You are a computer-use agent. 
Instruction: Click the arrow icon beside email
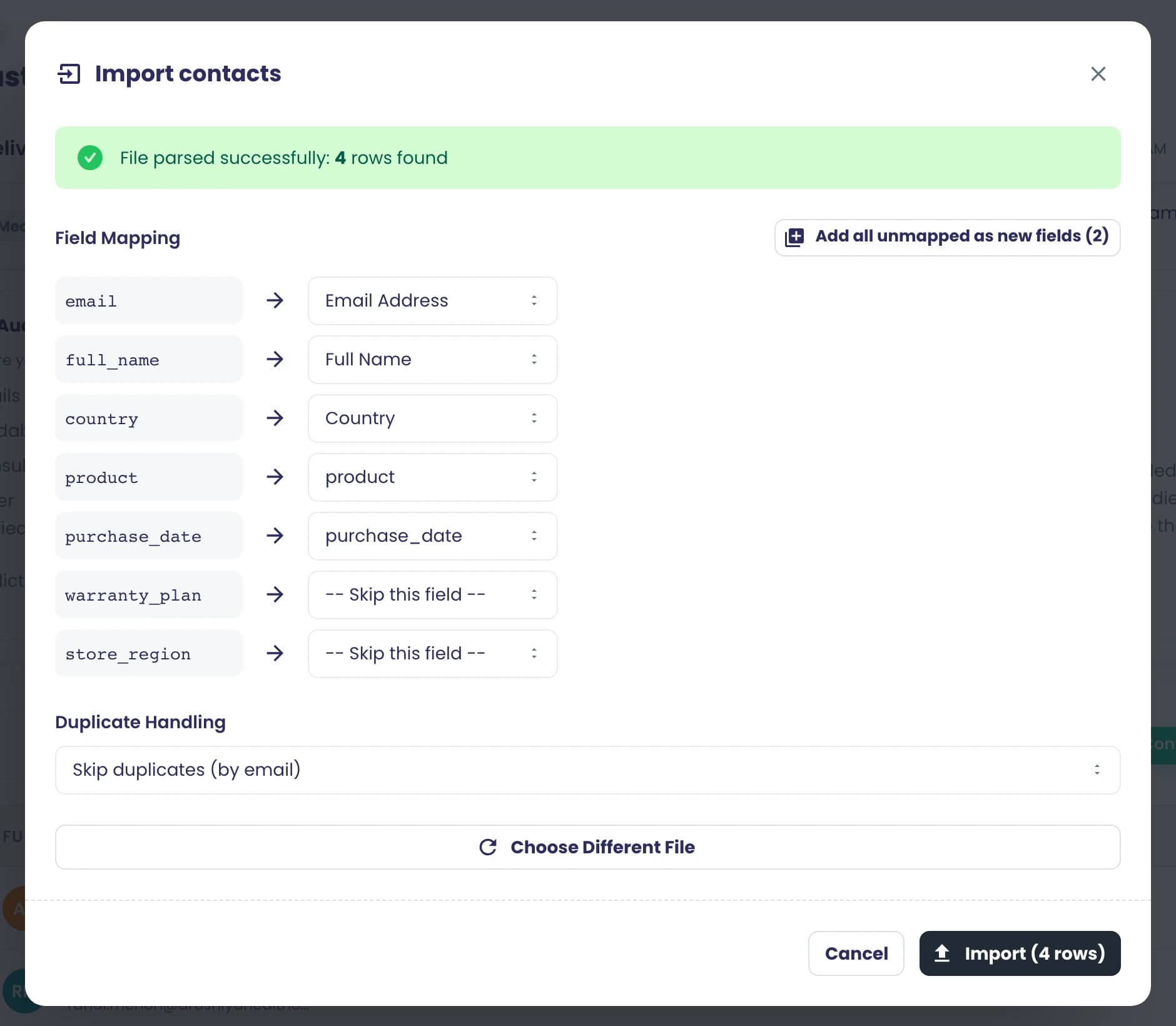tap(275, 301)
